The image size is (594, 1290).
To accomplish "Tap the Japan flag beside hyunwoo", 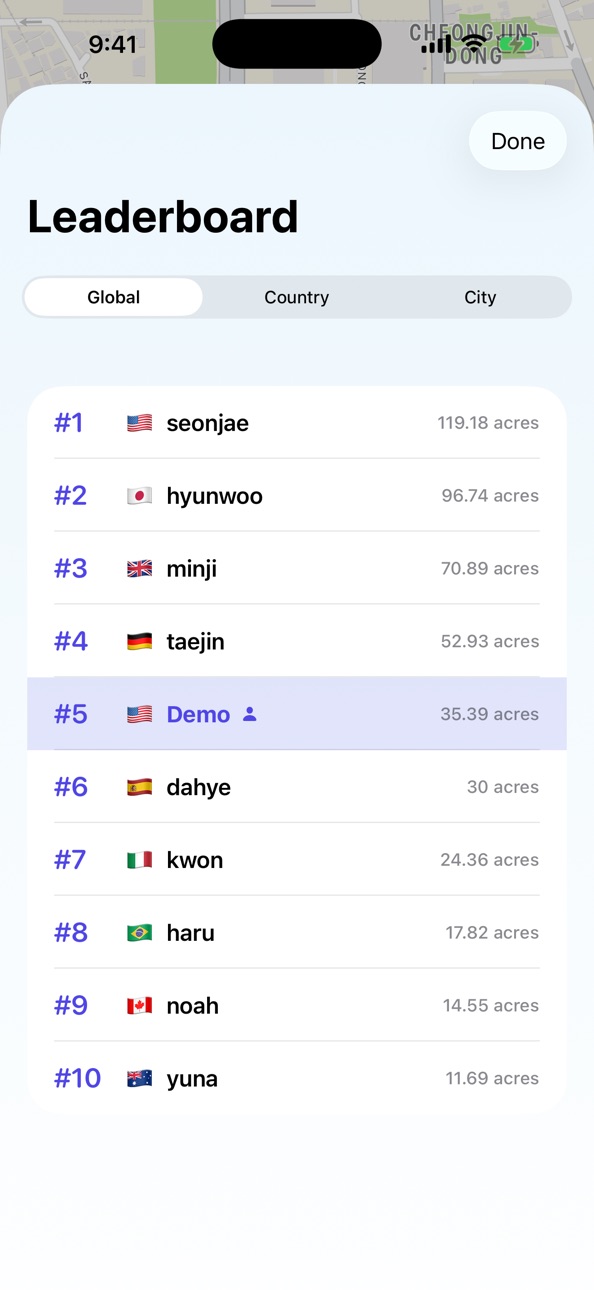I will pyautogui.click(x=139, y=496).
